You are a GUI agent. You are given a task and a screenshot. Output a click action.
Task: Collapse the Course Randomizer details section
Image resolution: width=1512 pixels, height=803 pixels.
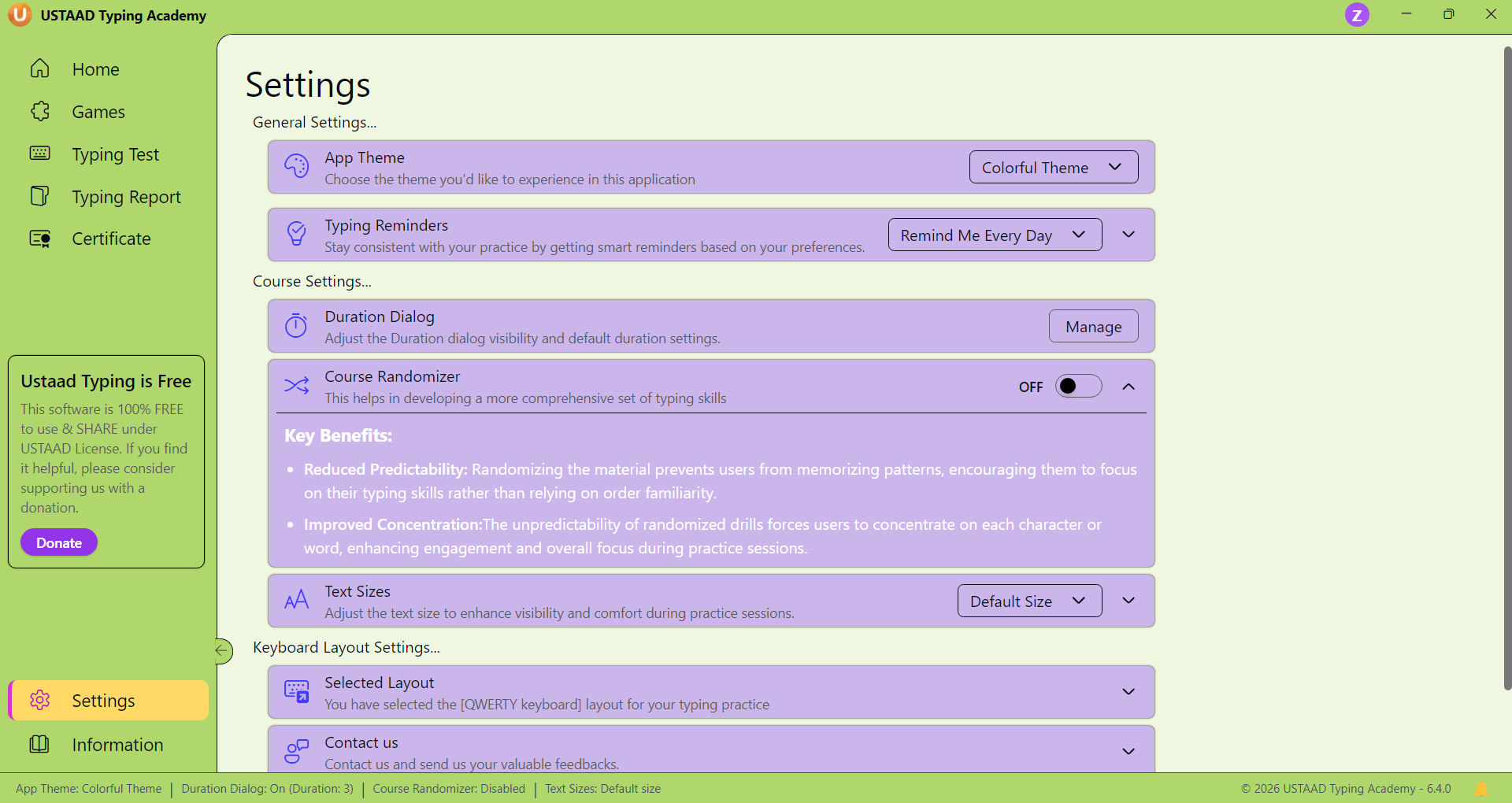[x=1128, y=386]
